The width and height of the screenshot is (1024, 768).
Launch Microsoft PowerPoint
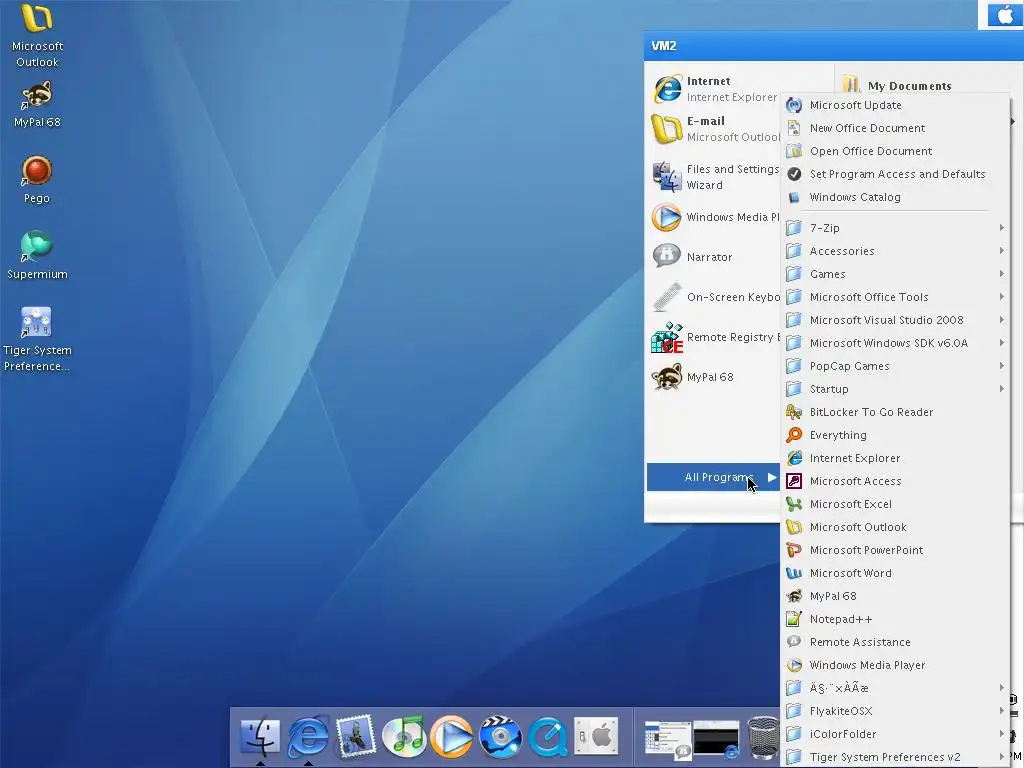click(895, 550)
